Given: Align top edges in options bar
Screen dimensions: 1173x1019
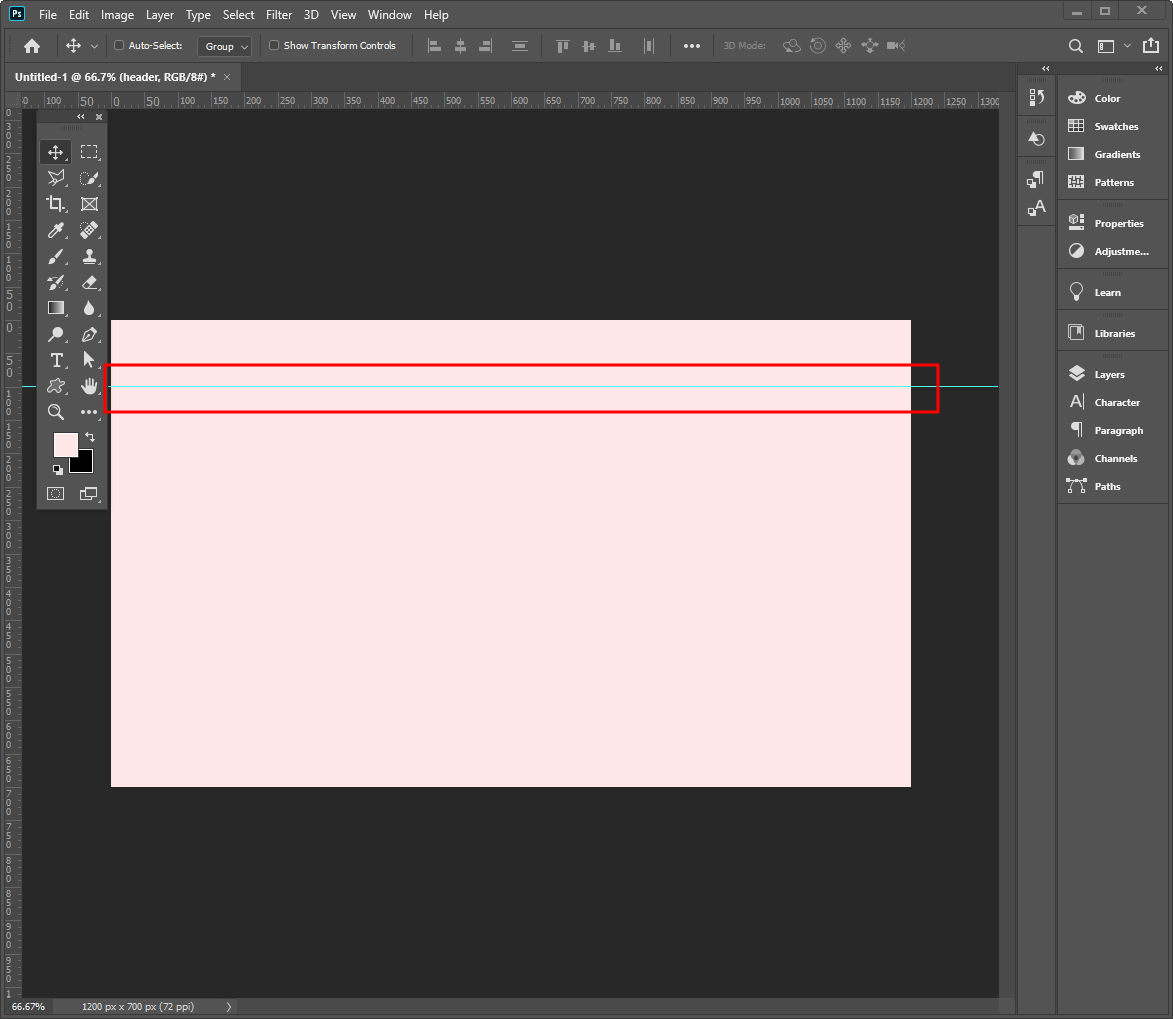Looking at the screenshot, I should 563,46.
